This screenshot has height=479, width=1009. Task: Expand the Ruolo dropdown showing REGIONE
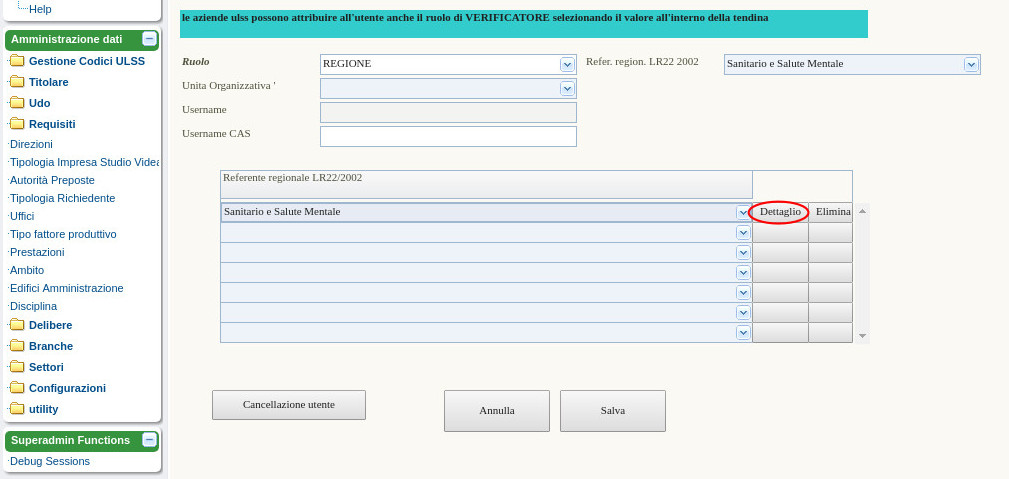click(567, 64)
